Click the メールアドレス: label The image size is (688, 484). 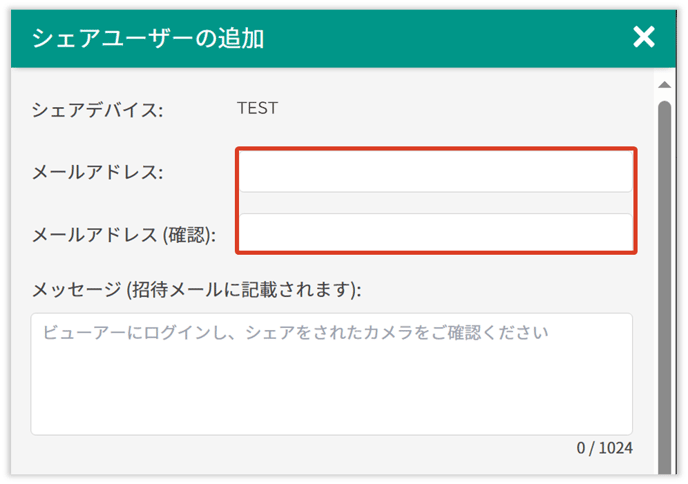coord(97,172)
